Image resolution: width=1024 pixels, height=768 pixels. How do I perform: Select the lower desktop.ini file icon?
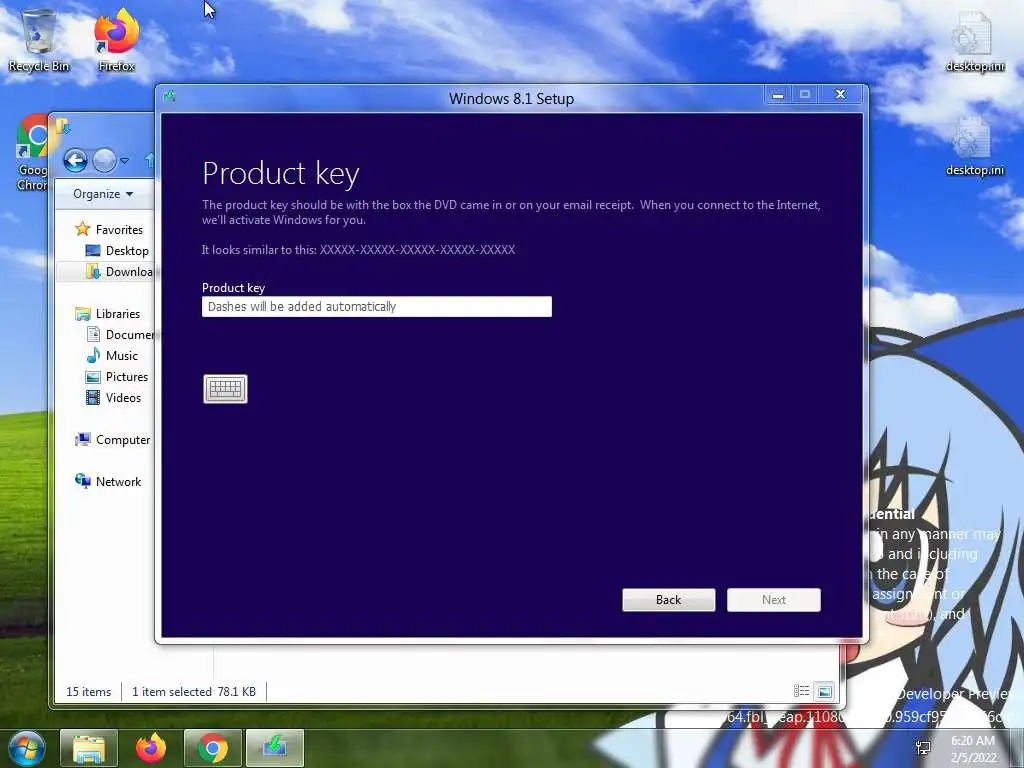pos(974,146)
